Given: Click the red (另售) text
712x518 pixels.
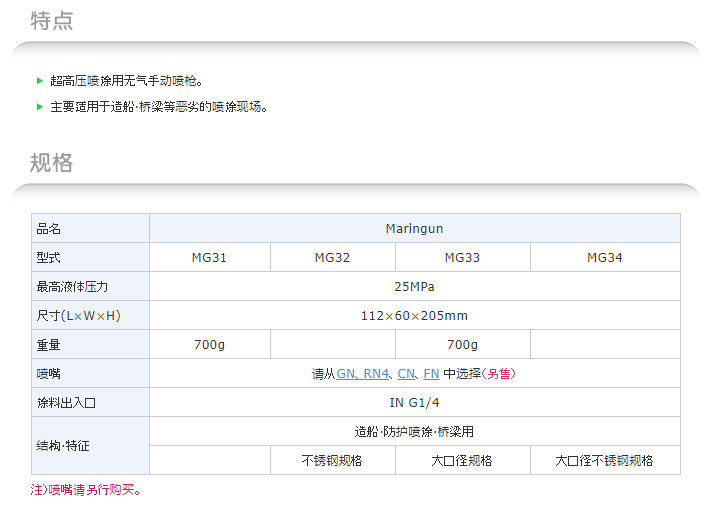Looking at the screenshot, I should coord(499,374).
